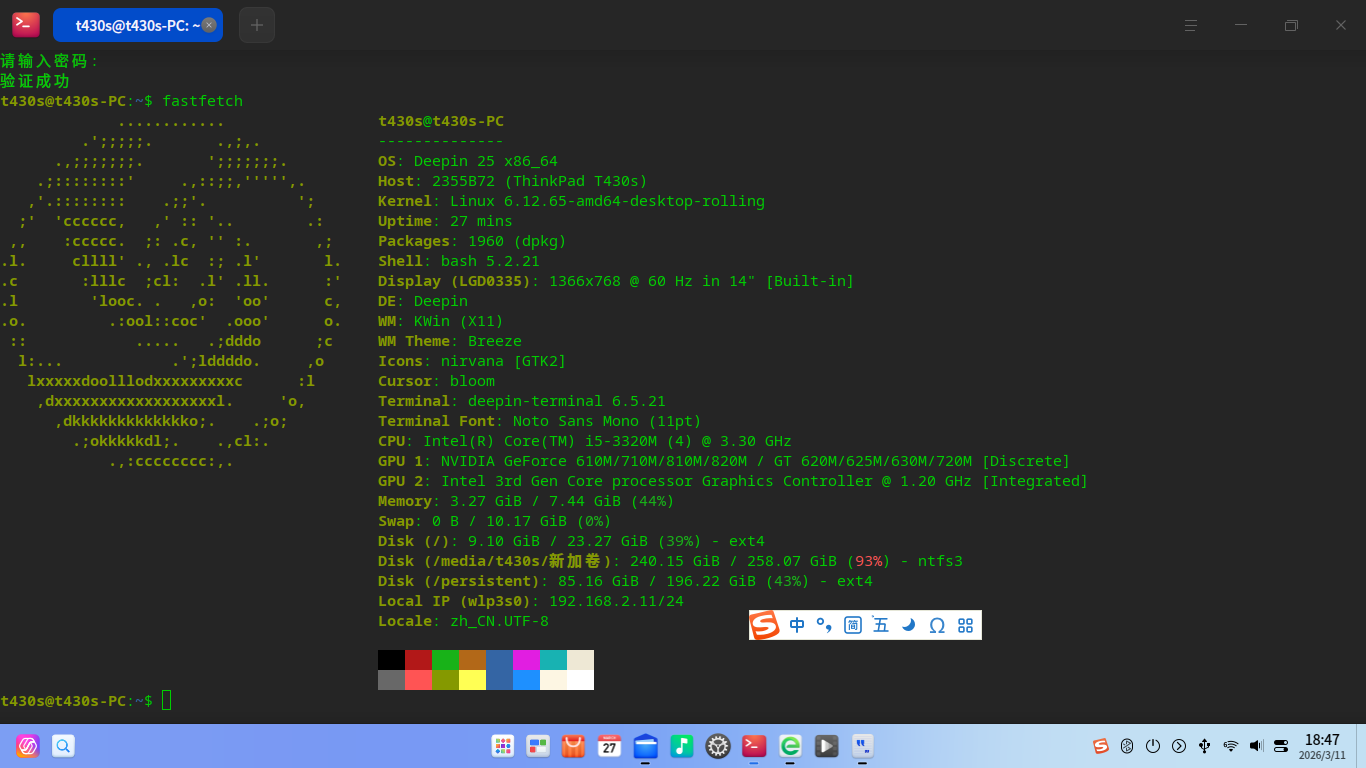Select the t430s@t430s-PC terminal tab
The height and width of the screenshot is (768, 1366).
tap(130, 25)
